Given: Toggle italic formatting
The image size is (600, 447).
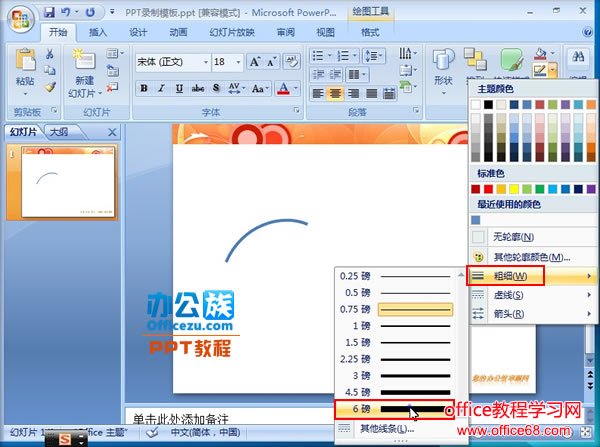Looking at the screenshot, I should click(x=161, y=88).
